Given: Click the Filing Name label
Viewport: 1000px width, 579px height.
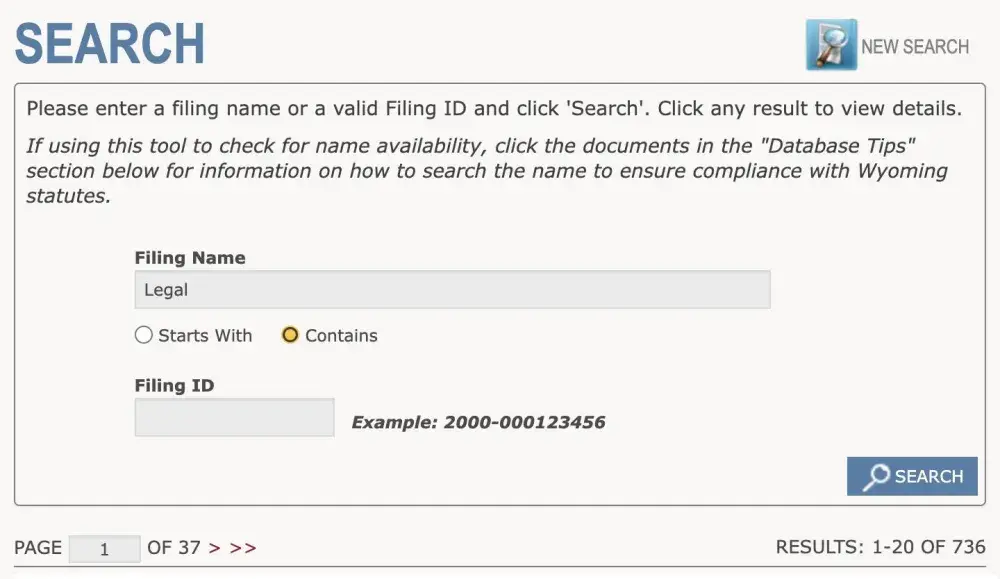Looking at the screenshot, I should click(190, 258).
